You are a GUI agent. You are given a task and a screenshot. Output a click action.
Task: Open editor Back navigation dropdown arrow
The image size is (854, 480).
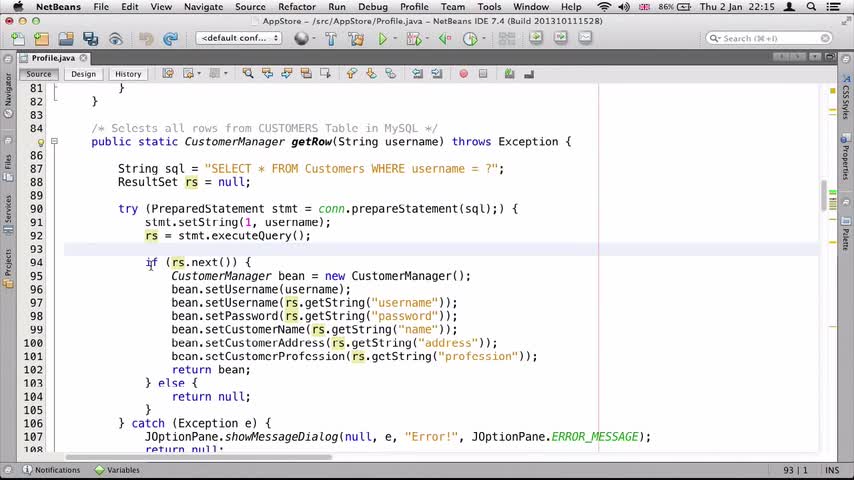(199, 74)
